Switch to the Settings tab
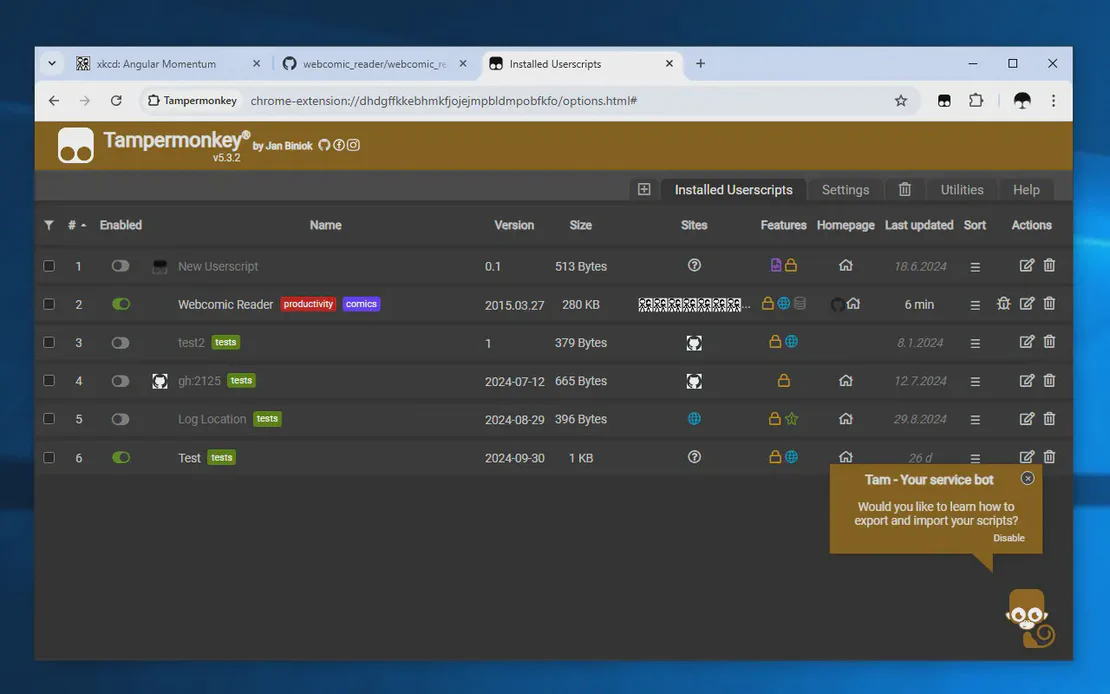This screenshot has height=694, width=1110. click(845, 190)
